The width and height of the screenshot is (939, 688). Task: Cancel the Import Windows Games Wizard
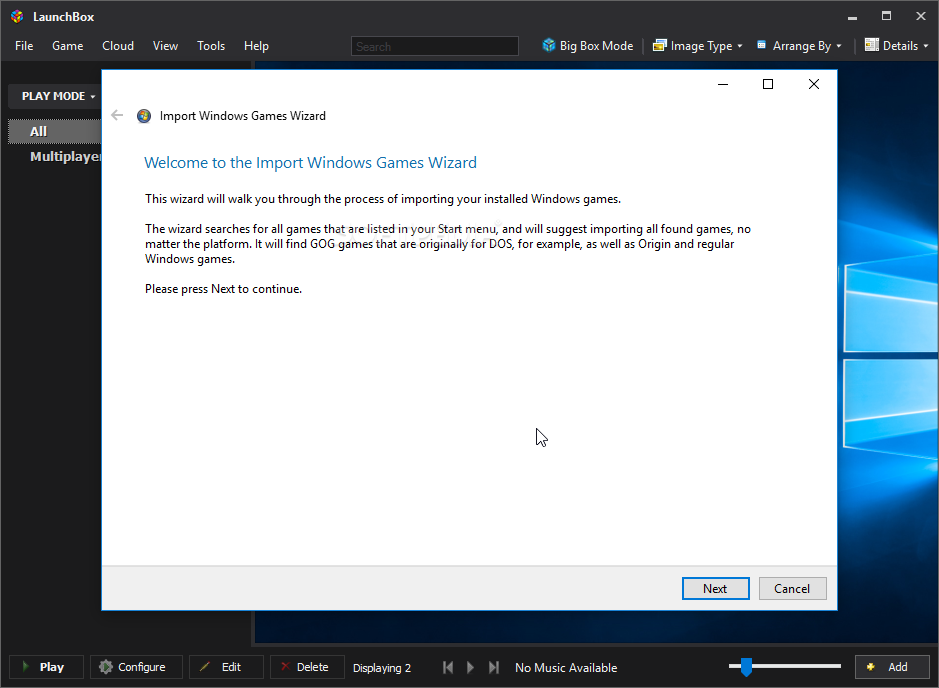point(792,589)
